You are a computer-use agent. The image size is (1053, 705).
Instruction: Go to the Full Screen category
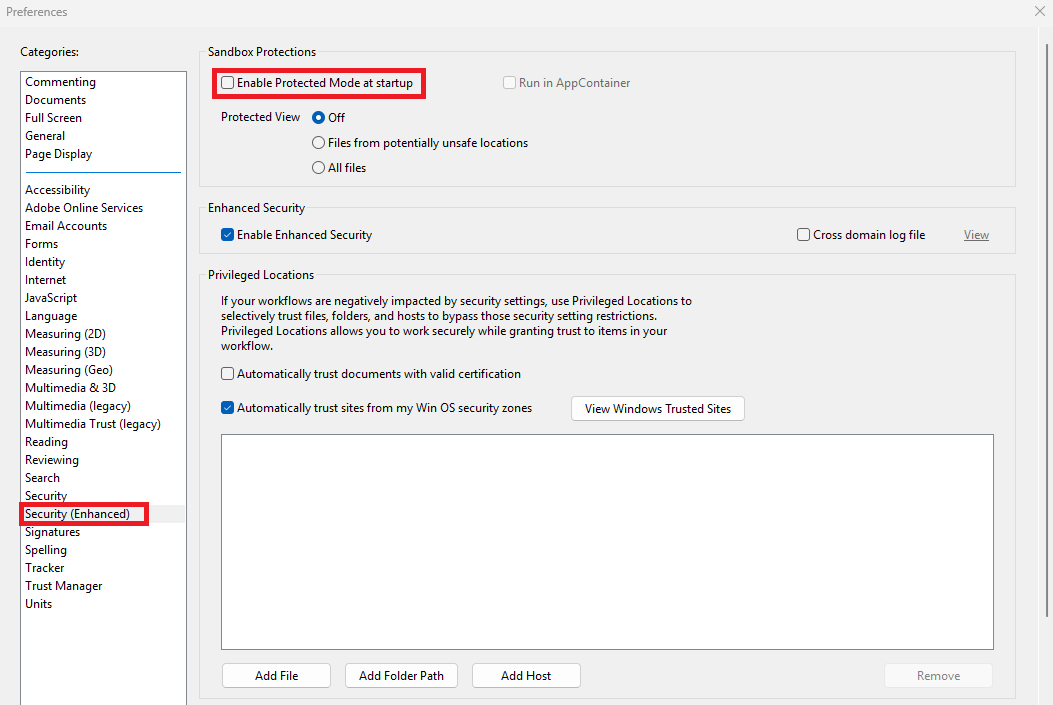54,118
